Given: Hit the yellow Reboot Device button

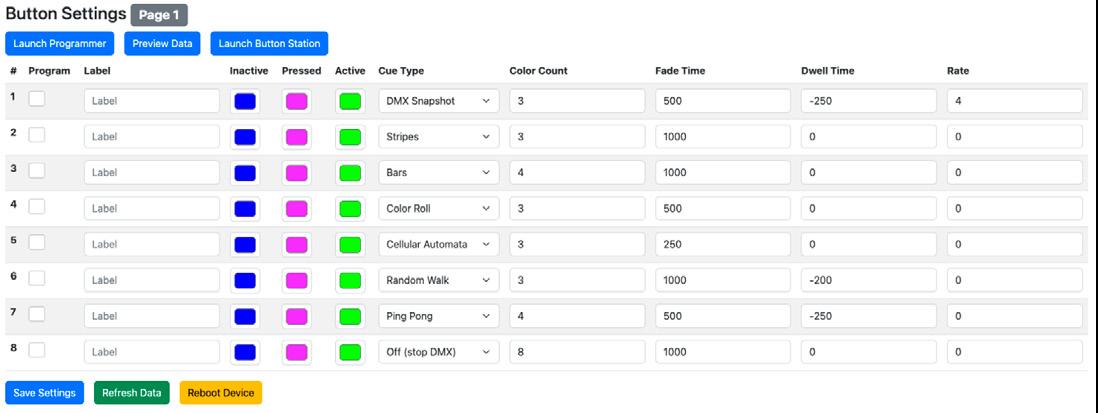Looking at the screenshot, I should coord(220,393).
